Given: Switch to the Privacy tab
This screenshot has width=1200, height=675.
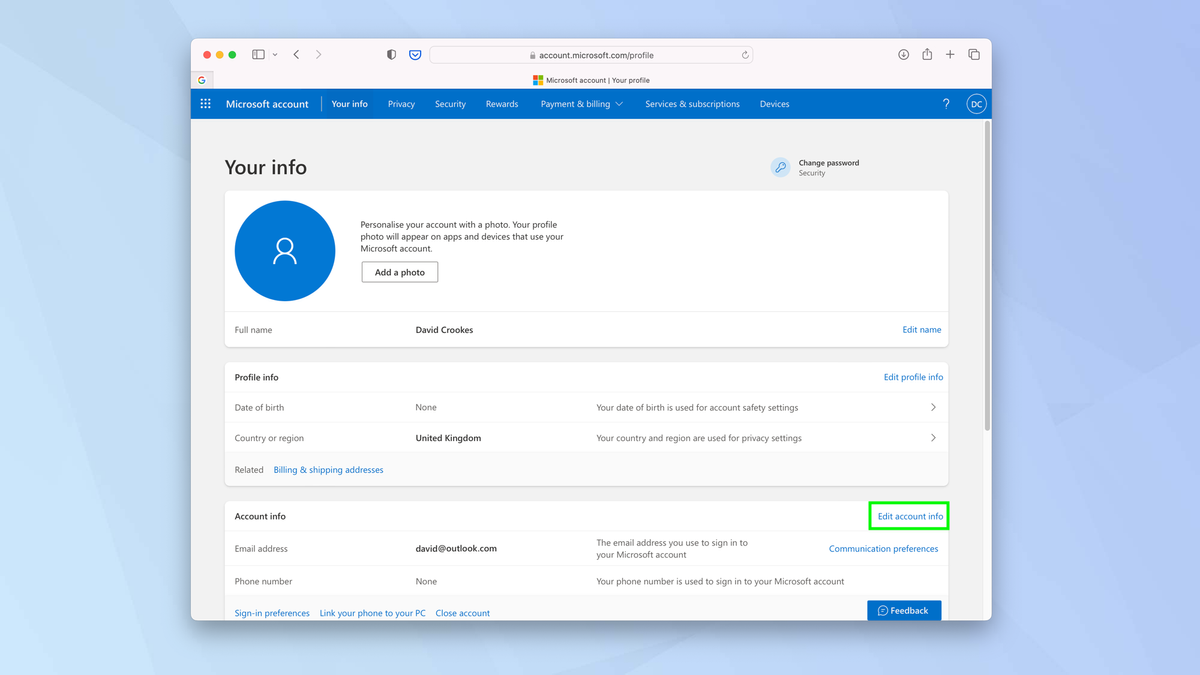Looking at the screenshot, I should pyautogui.click(x=401, y=103).
